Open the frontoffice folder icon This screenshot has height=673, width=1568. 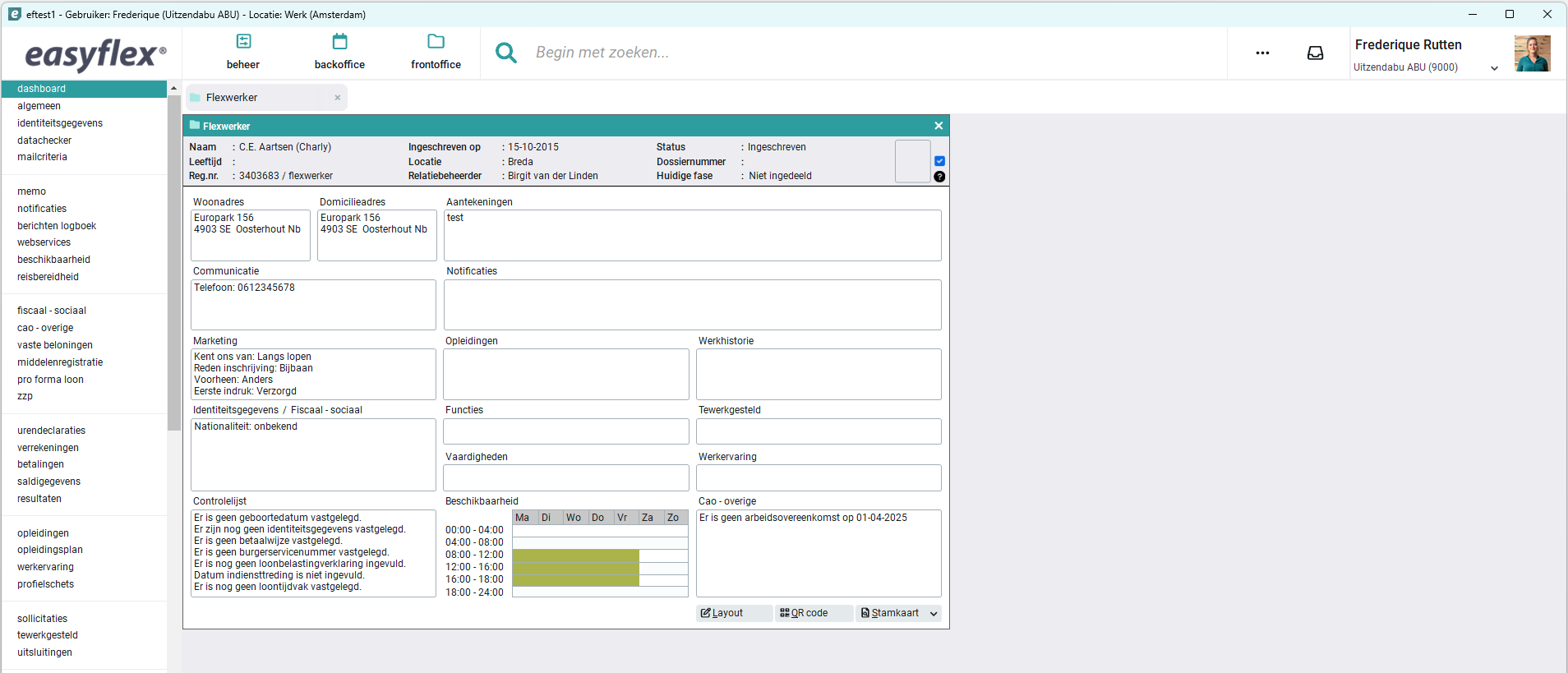point(436,41)
